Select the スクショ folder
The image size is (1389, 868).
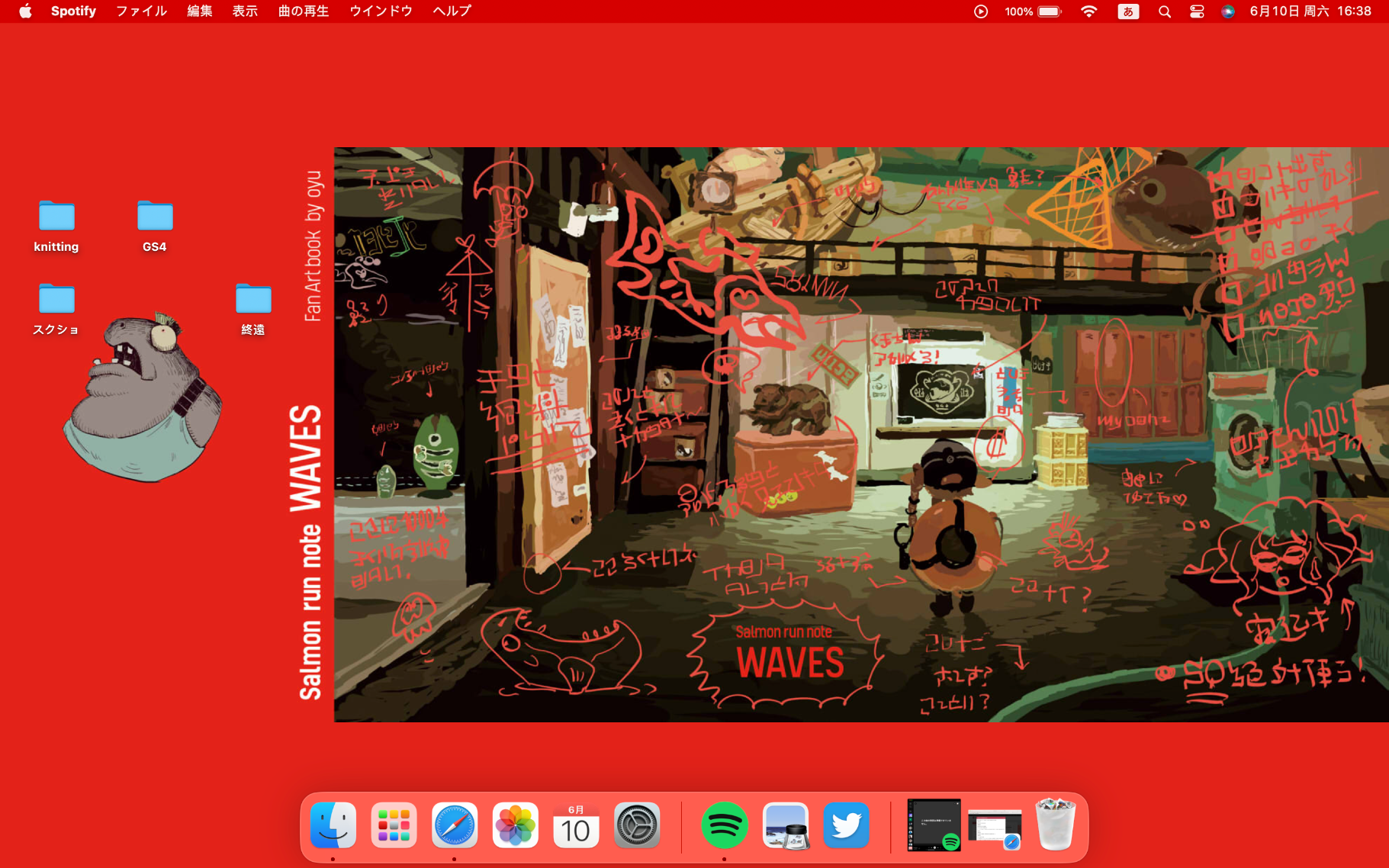pyautogui.click(x=56, y=310)
